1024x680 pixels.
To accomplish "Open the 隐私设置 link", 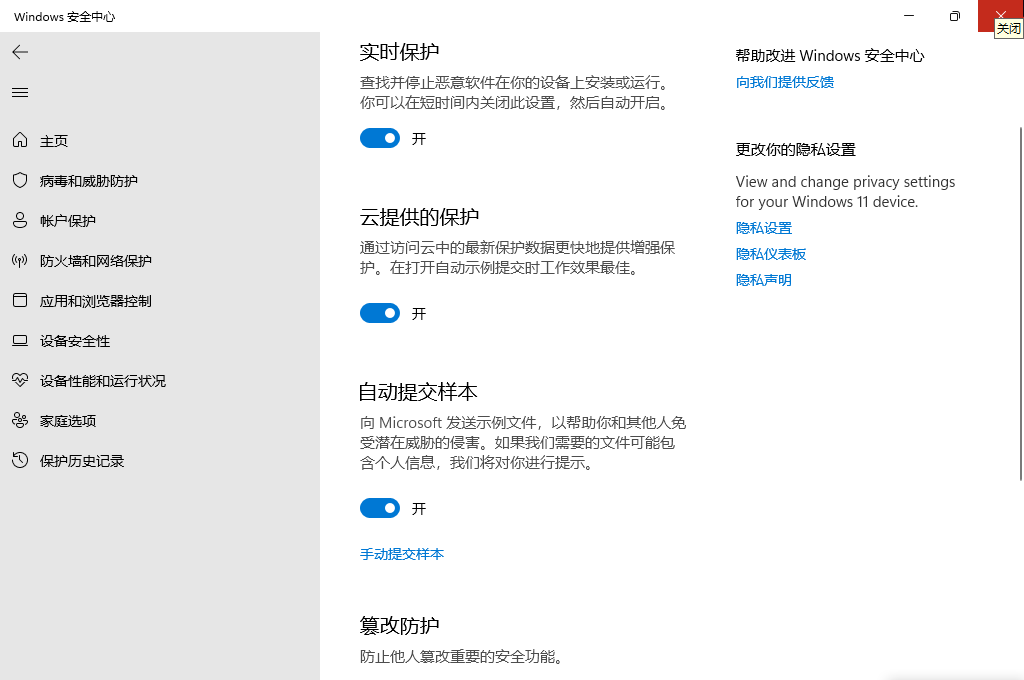I will click(764, 228).
